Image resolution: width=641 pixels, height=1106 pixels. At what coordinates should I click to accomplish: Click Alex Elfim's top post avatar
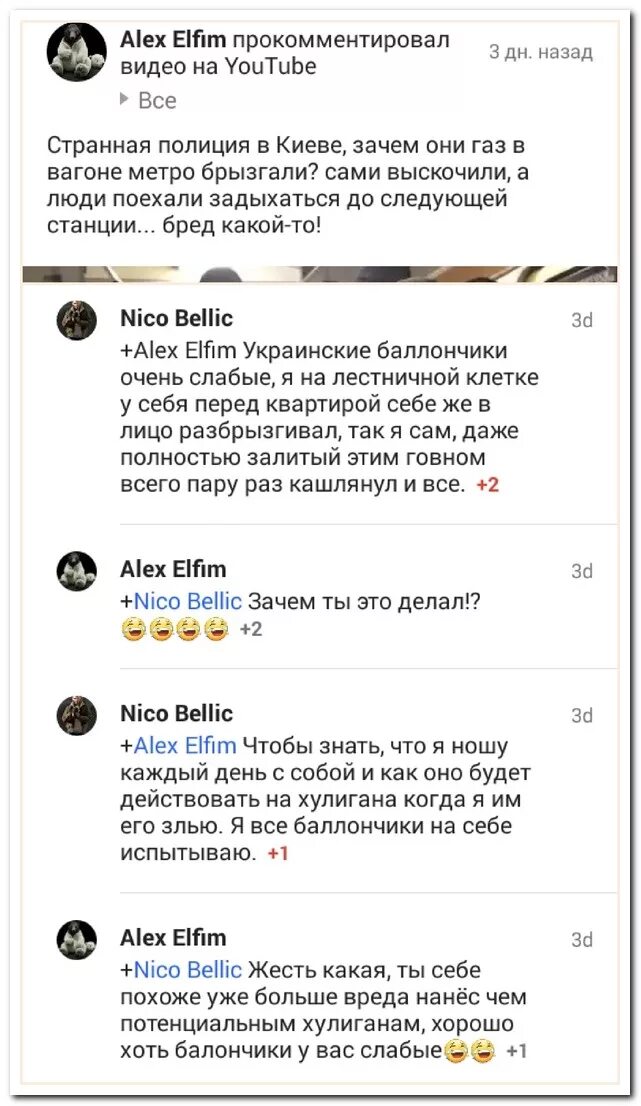coord(76,52)
